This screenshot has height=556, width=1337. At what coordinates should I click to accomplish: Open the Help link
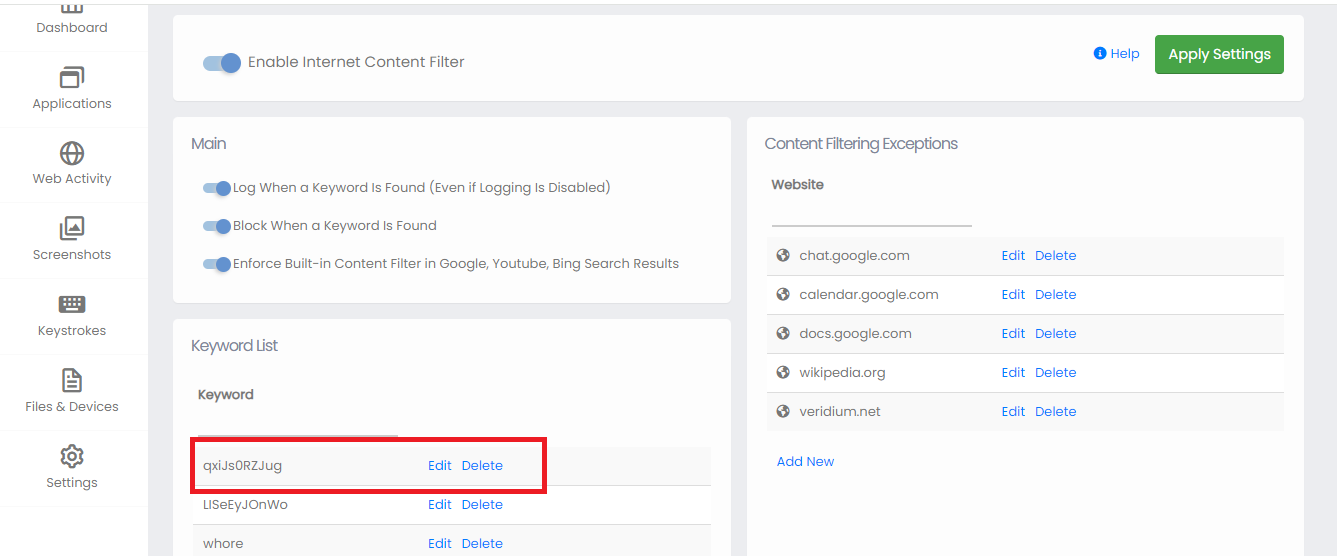(1125, 54)
